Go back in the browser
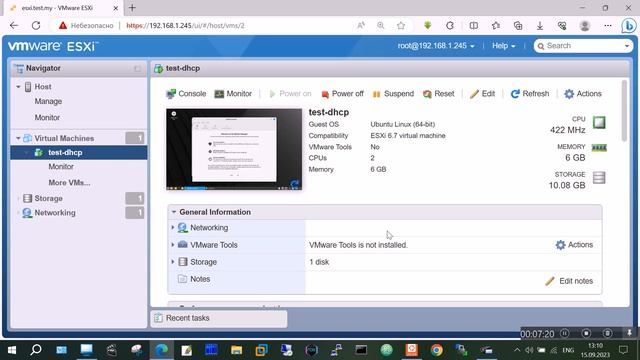 click(14, 25)
